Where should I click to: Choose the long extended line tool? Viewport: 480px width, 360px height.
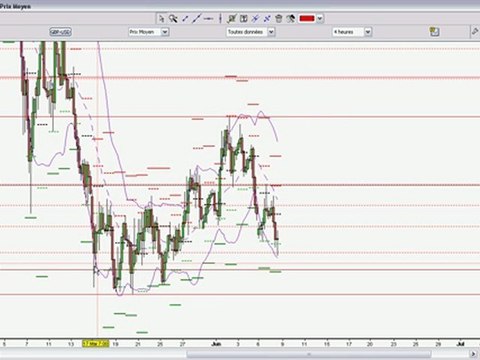(196, 19)
